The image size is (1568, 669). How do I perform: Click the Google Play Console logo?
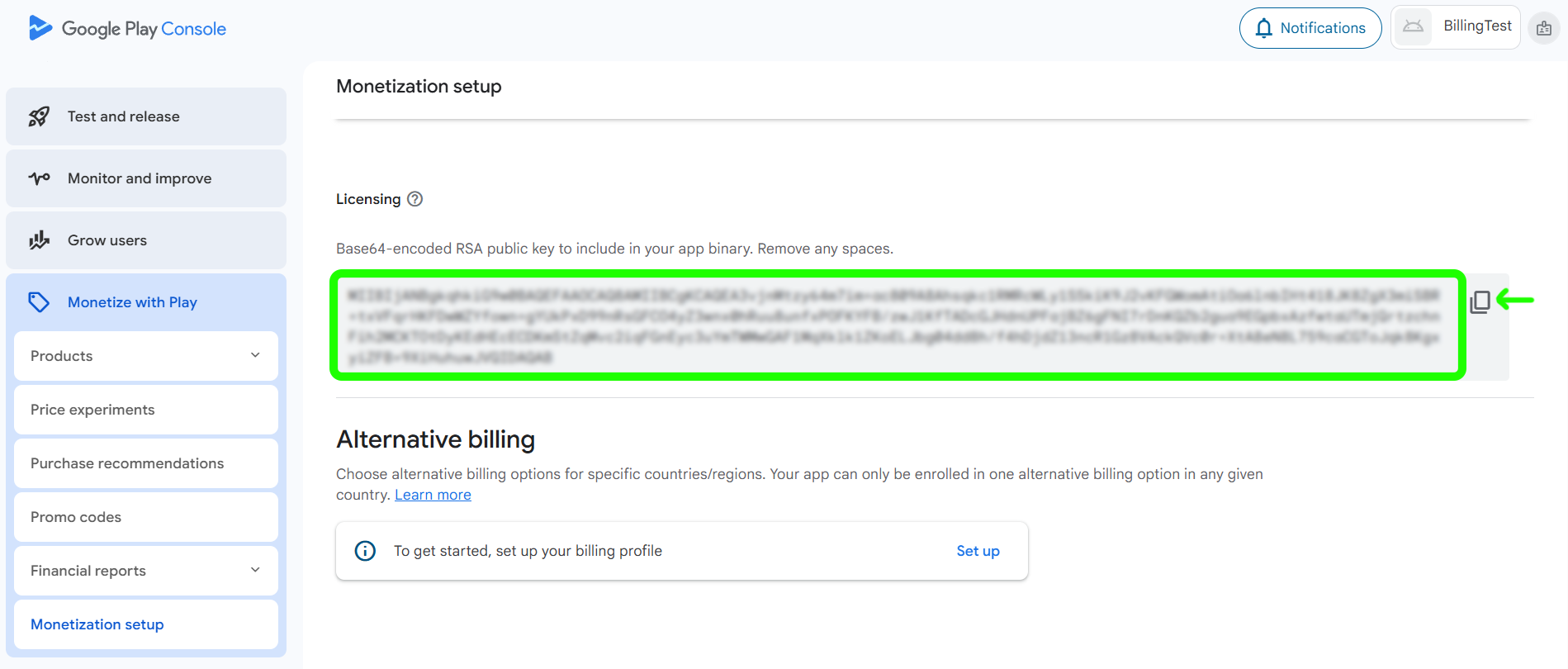[126, 29]
